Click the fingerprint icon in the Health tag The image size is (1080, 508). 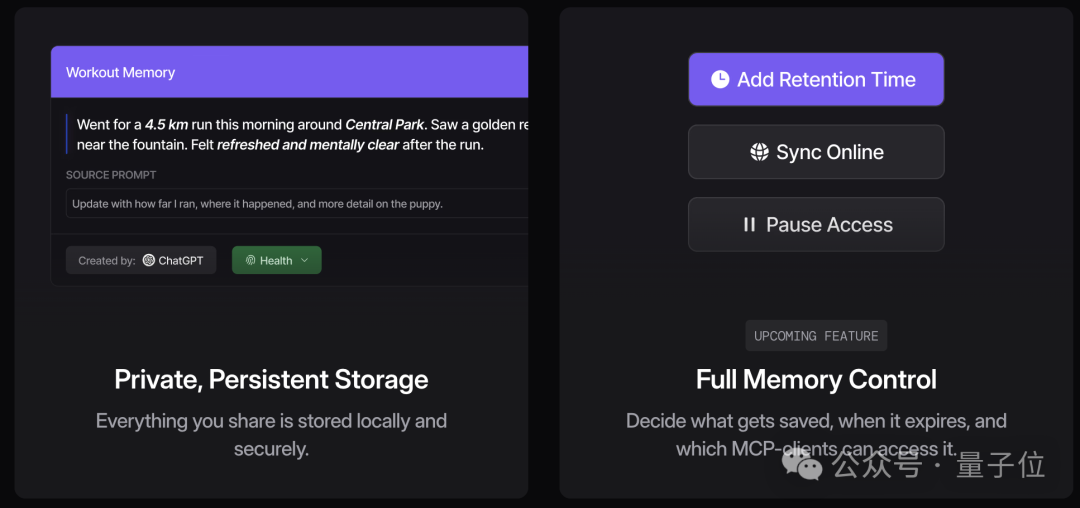[x=250, y=261]
